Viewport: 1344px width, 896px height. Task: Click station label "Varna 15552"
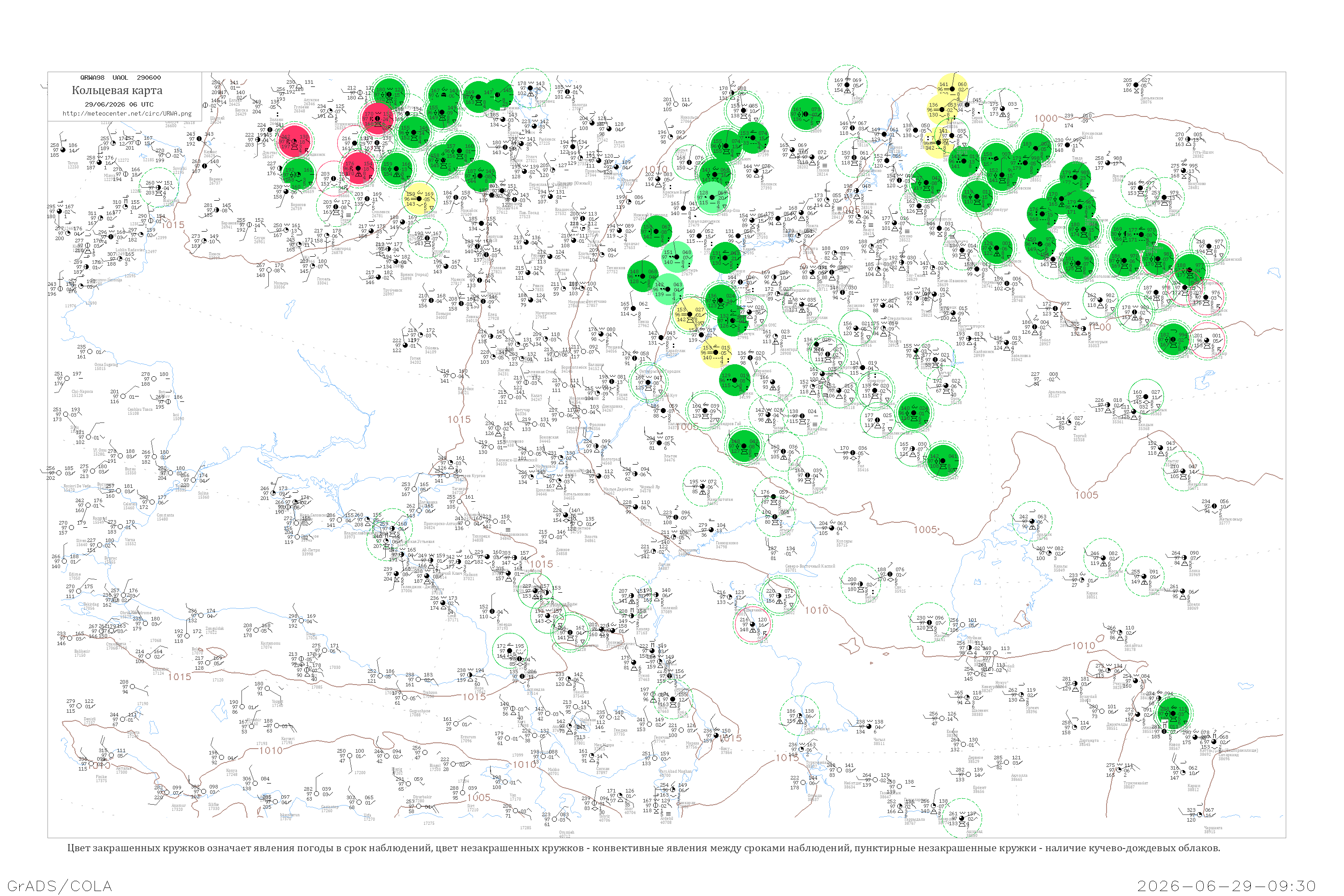point(130,542)
